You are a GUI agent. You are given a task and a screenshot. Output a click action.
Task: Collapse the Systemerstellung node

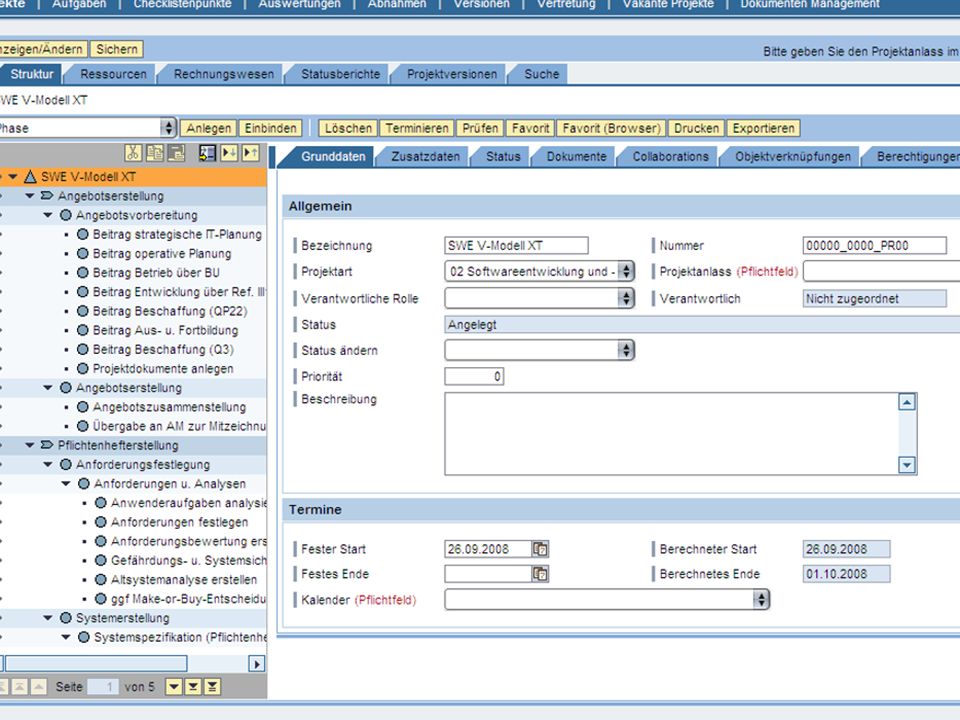coord(48,618)
